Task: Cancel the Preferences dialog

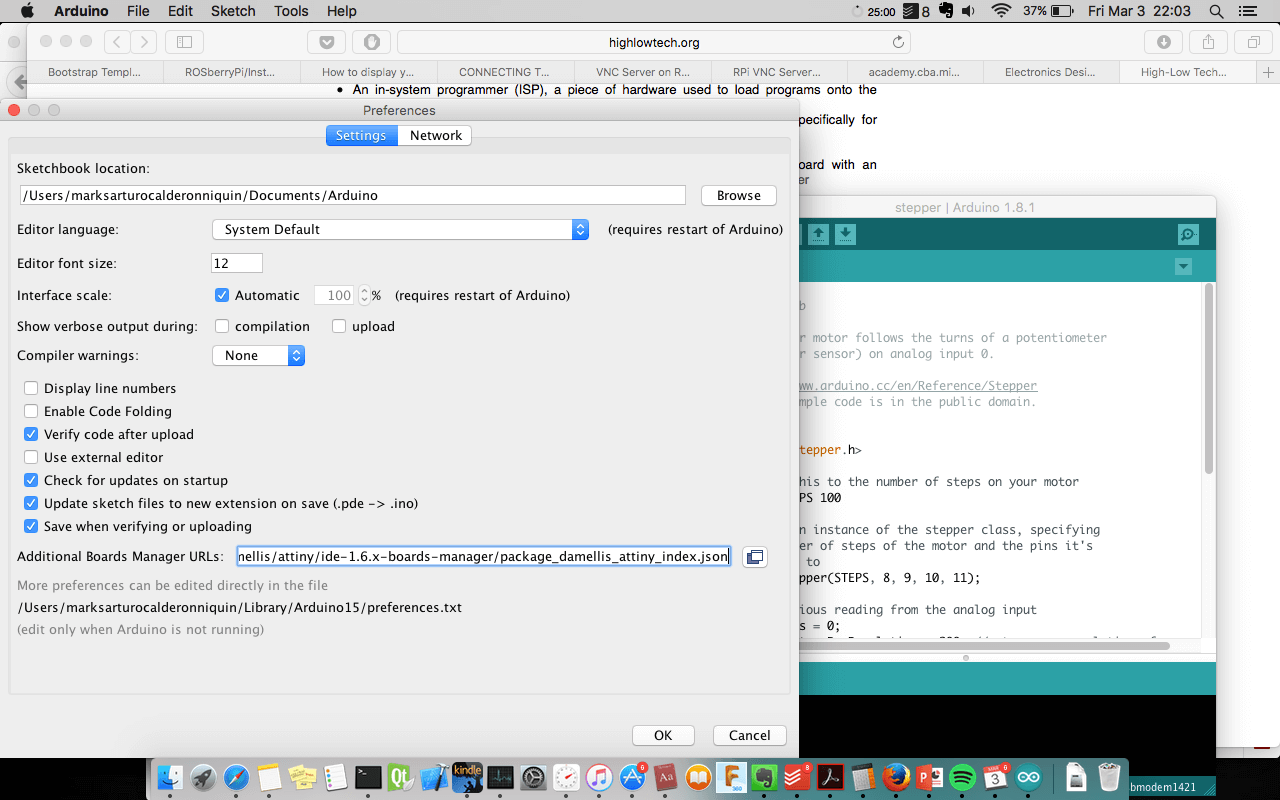Action: click(749, 735)
